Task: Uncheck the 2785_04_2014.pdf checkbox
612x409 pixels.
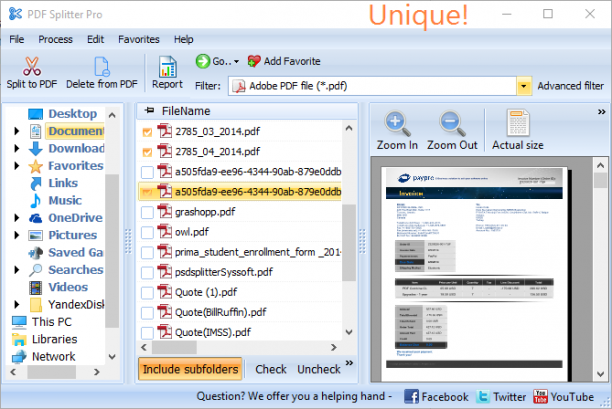Action: pyautogui.click(x=147, y=152)
